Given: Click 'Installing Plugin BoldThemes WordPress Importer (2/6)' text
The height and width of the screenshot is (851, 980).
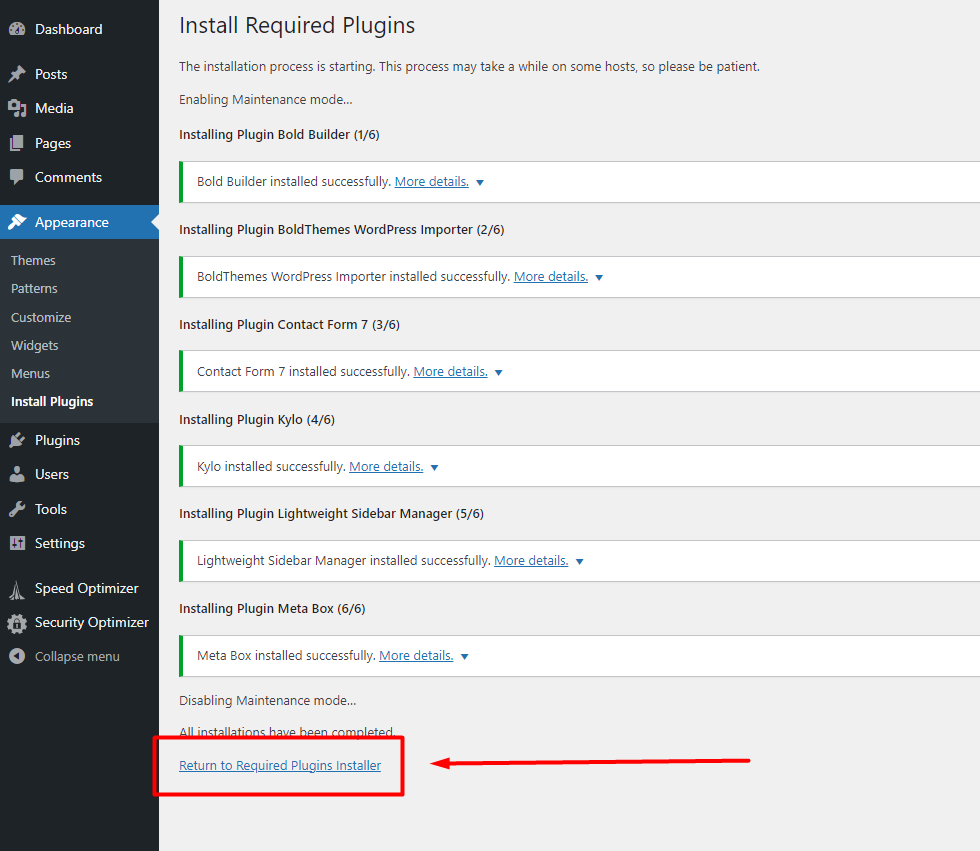Looking at the screenshot, I should (342, 230).
